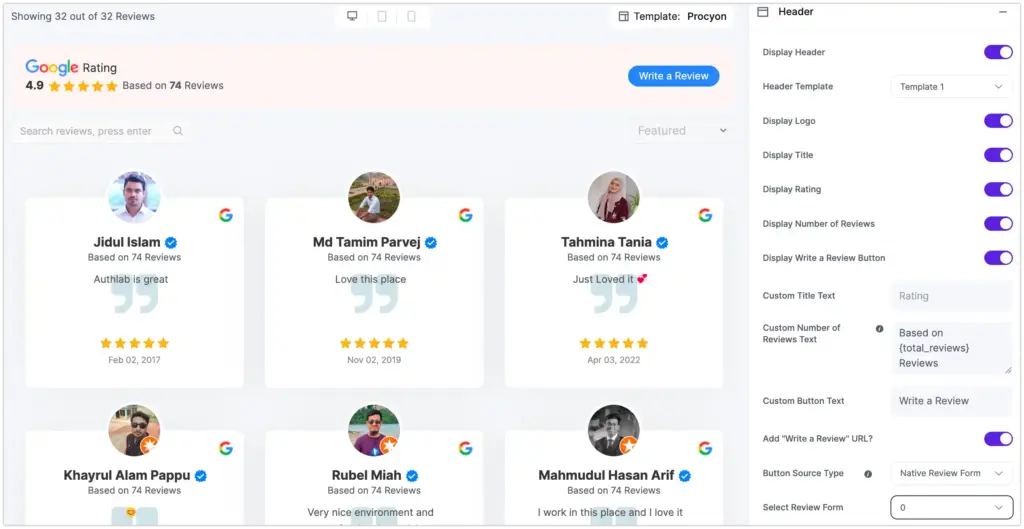The image size is (1024, 529).
Task: Click info icon beside Custom Number of Reviews Text
Action: click(879, 329)
